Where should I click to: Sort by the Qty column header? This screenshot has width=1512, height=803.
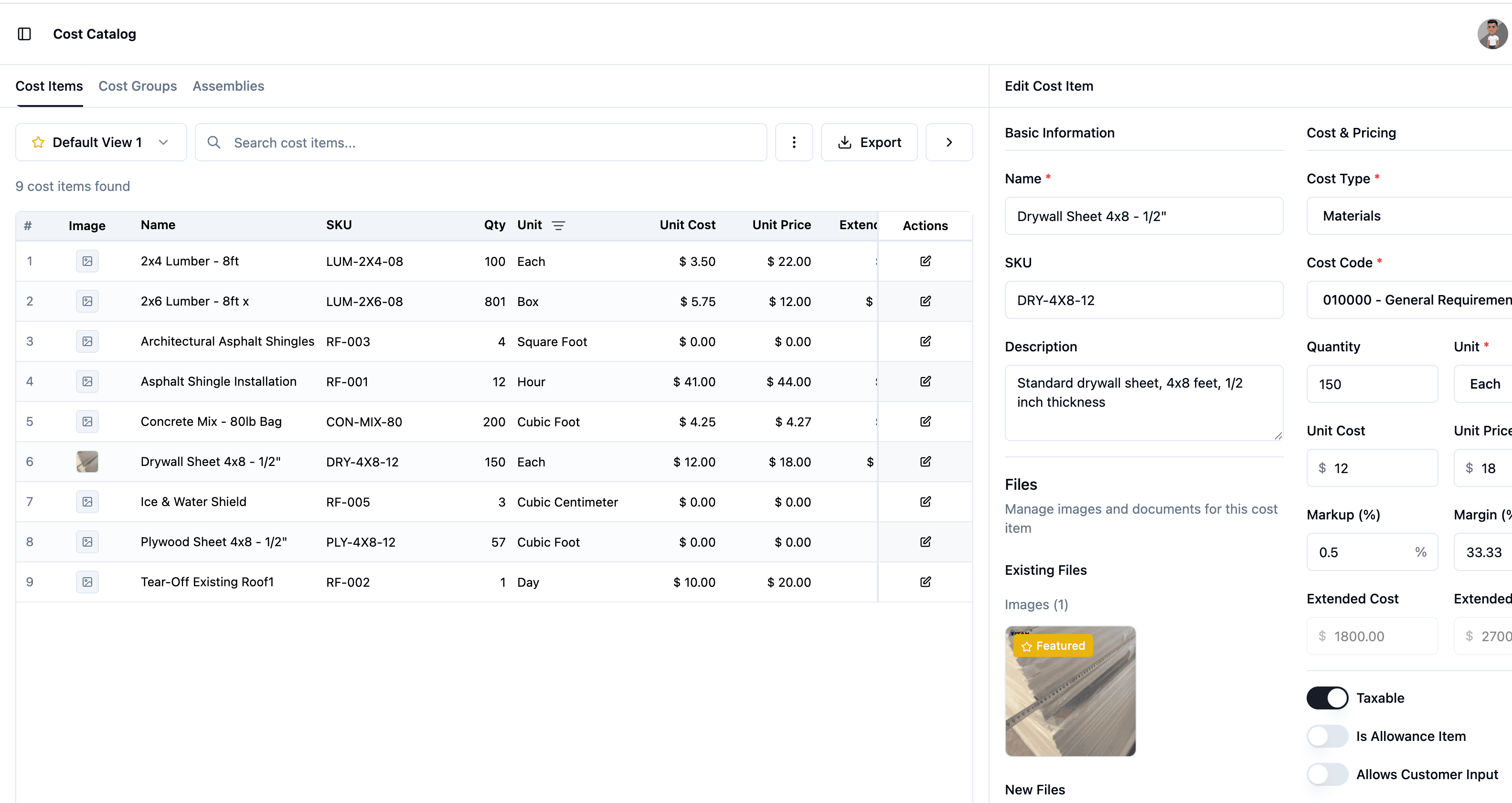point(494,225)
